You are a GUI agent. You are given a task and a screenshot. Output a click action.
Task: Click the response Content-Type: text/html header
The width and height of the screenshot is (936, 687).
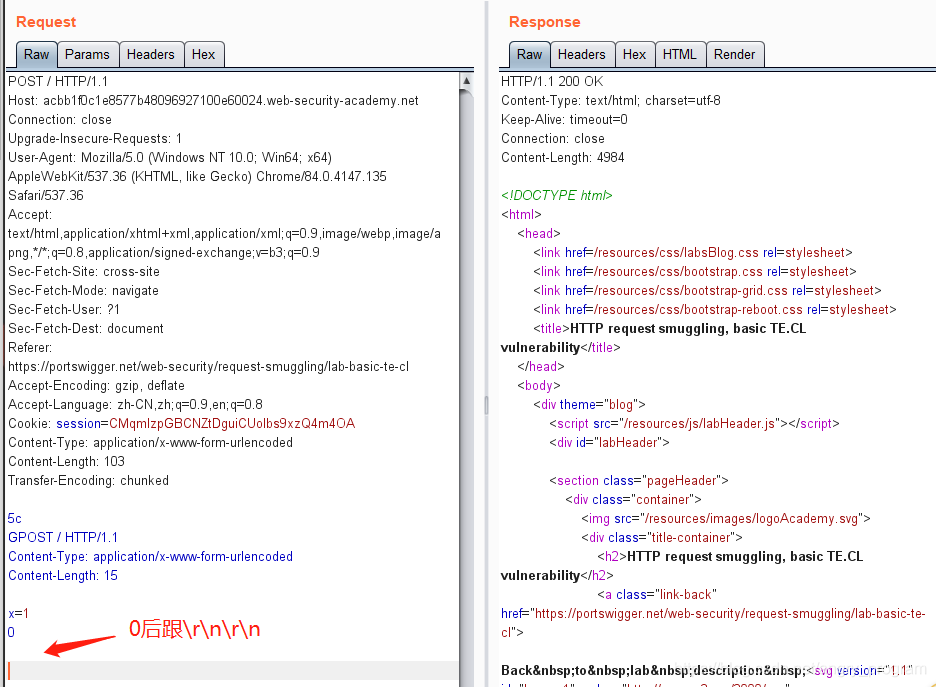[x=611, y=100]
